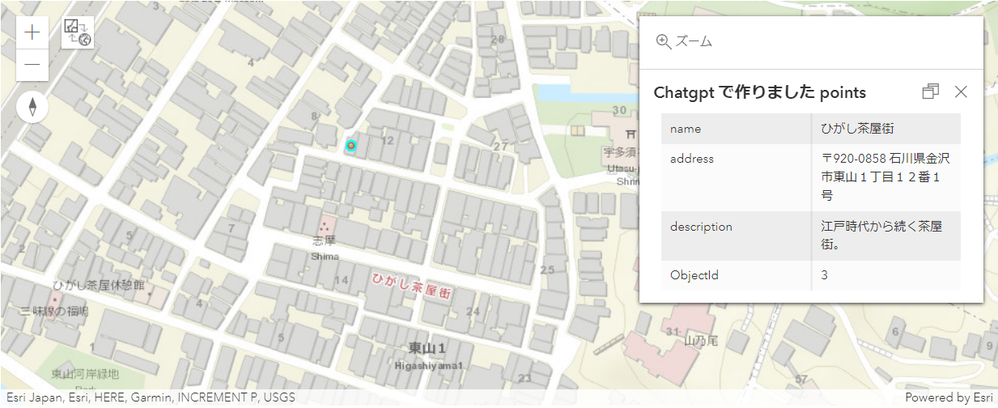Zoom out with the minus button

click(32, 65)
